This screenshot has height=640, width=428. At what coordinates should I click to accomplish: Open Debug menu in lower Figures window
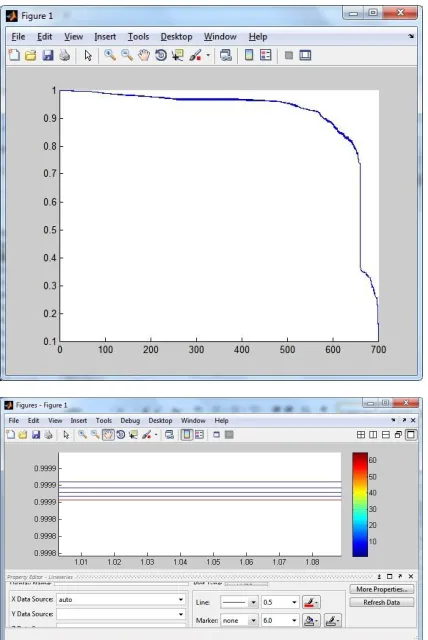pyautogui.click(x=130, y=420)
